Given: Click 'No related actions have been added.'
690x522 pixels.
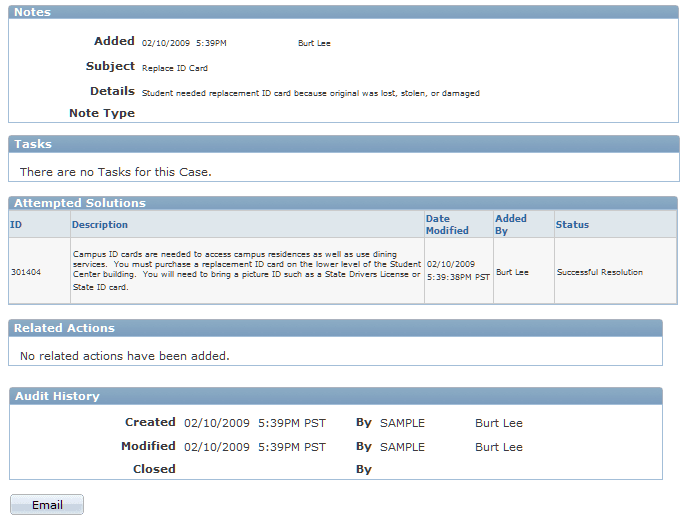Looking at the screenshot, I should 125,356.
